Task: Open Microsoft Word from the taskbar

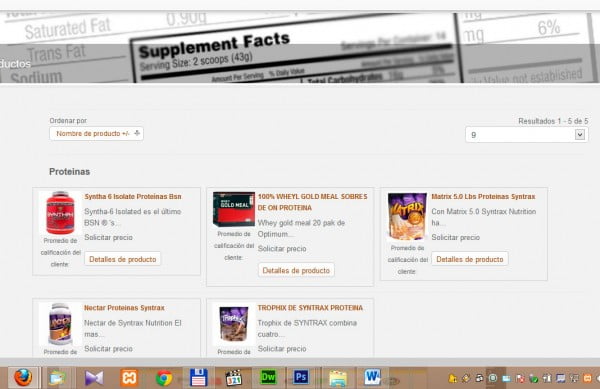Action: click(x=372, y=377)
